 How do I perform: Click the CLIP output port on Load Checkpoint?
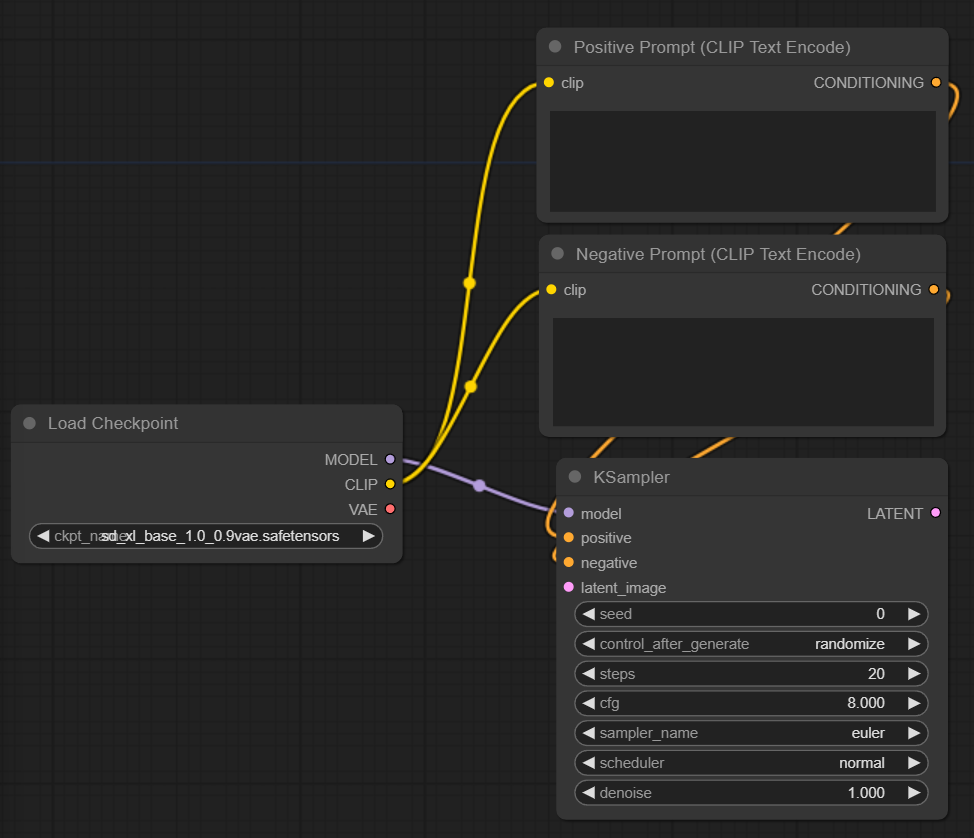pyautogui.click(x=389, y=484)
